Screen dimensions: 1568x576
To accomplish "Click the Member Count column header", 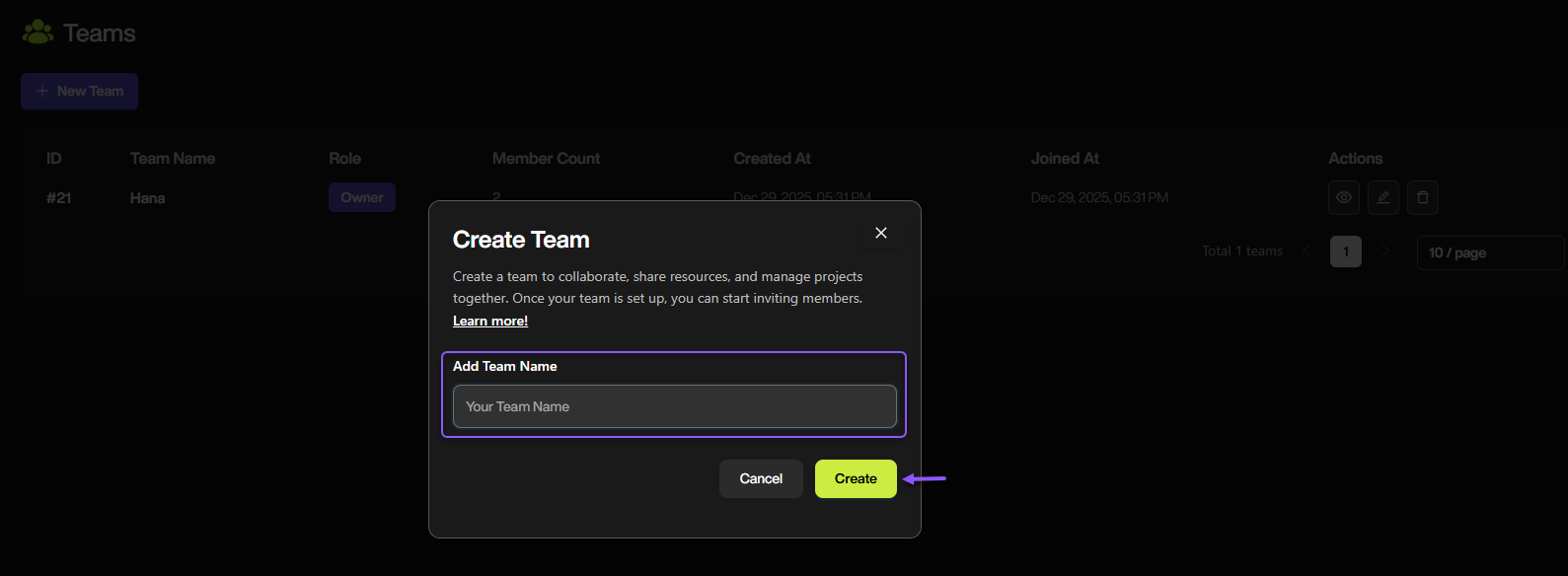I will [546, 158].
